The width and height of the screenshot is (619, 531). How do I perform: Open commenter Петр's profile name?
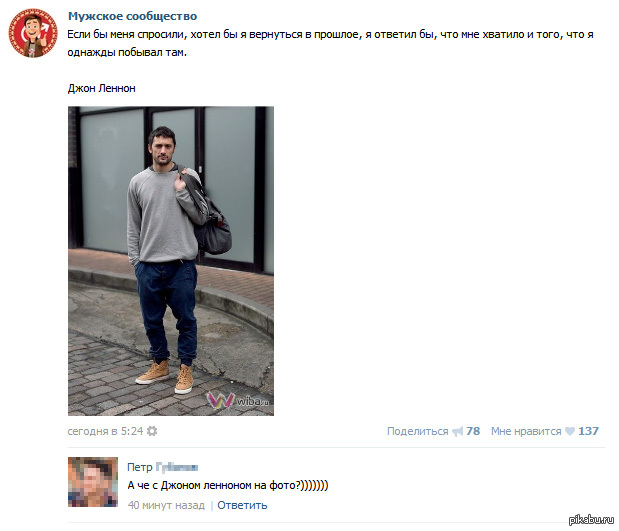[162, 467]
